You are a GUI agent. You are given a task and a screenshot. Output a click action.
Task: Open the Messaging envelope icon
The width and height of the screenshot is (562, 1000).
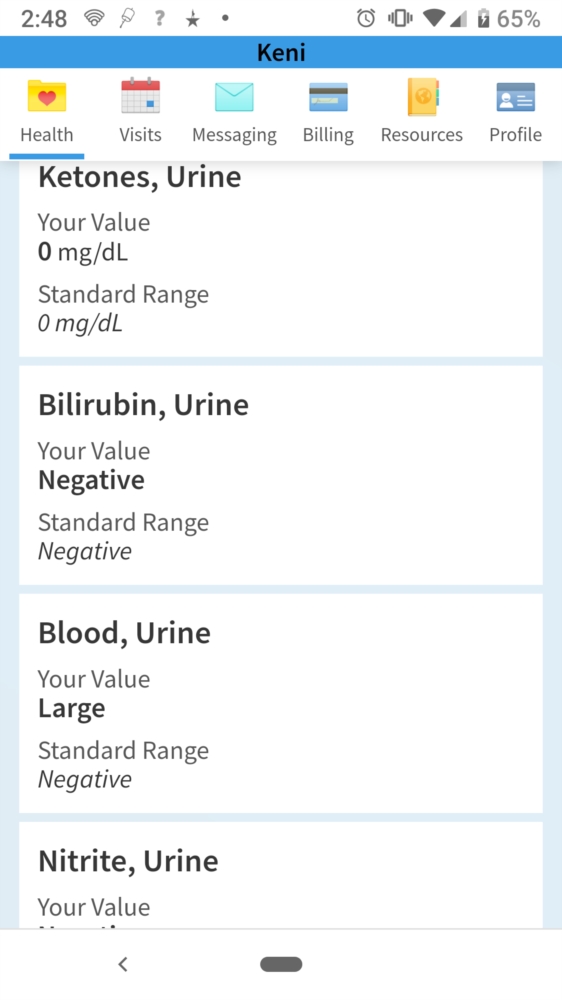[x=234, y=97]
